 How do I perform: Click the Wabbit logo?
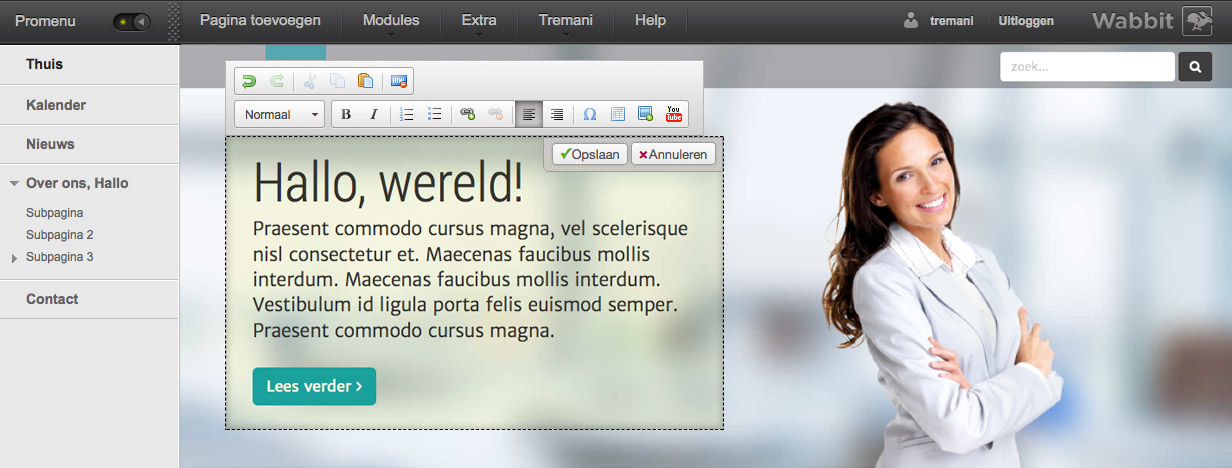[x=1152, y=21]
